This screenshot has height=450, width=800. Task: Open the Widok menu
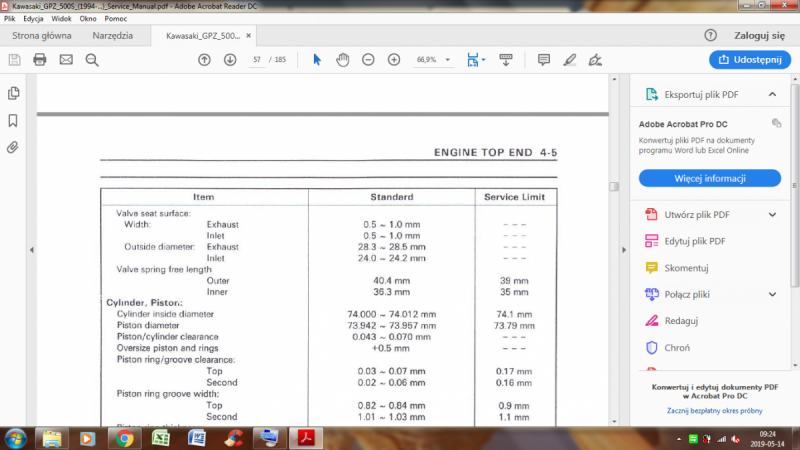coord(61,19)
